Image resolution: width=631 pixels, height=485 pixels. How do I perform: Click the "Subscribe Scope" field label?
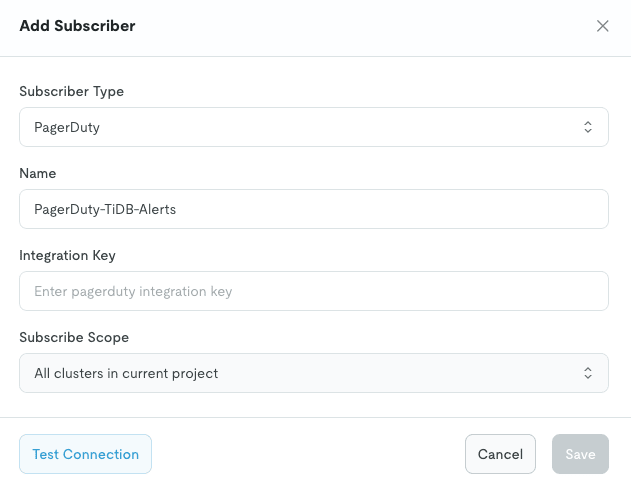(x=74, y=337)
